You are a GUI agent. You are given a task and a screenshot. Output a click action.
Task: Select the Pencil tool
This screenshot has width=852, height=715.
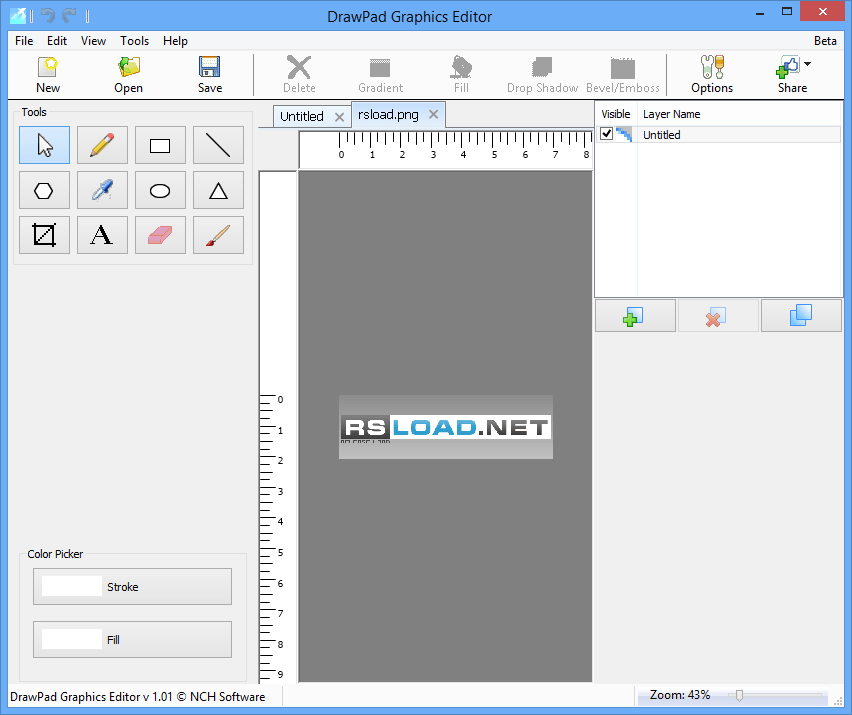click(102, 145)
